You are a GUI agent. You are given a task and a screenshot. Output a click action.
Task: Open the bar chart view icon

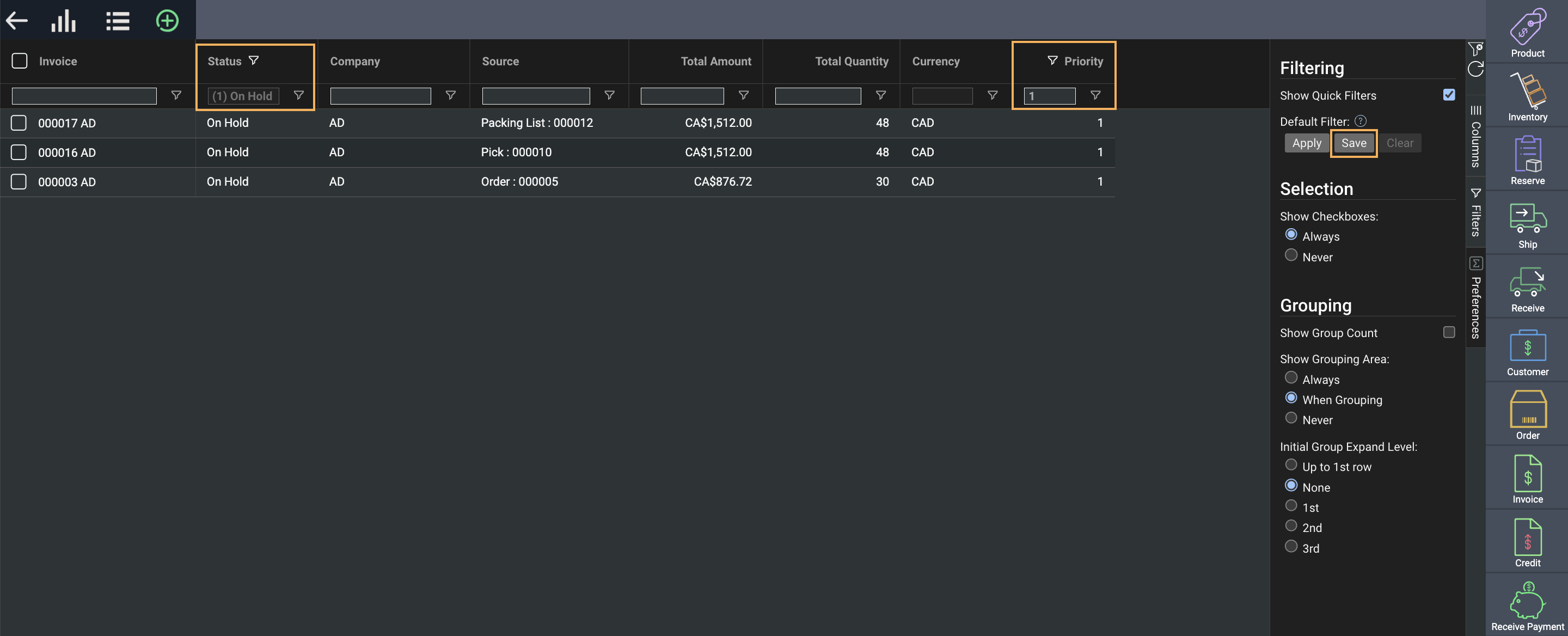[x=63, y=21]
